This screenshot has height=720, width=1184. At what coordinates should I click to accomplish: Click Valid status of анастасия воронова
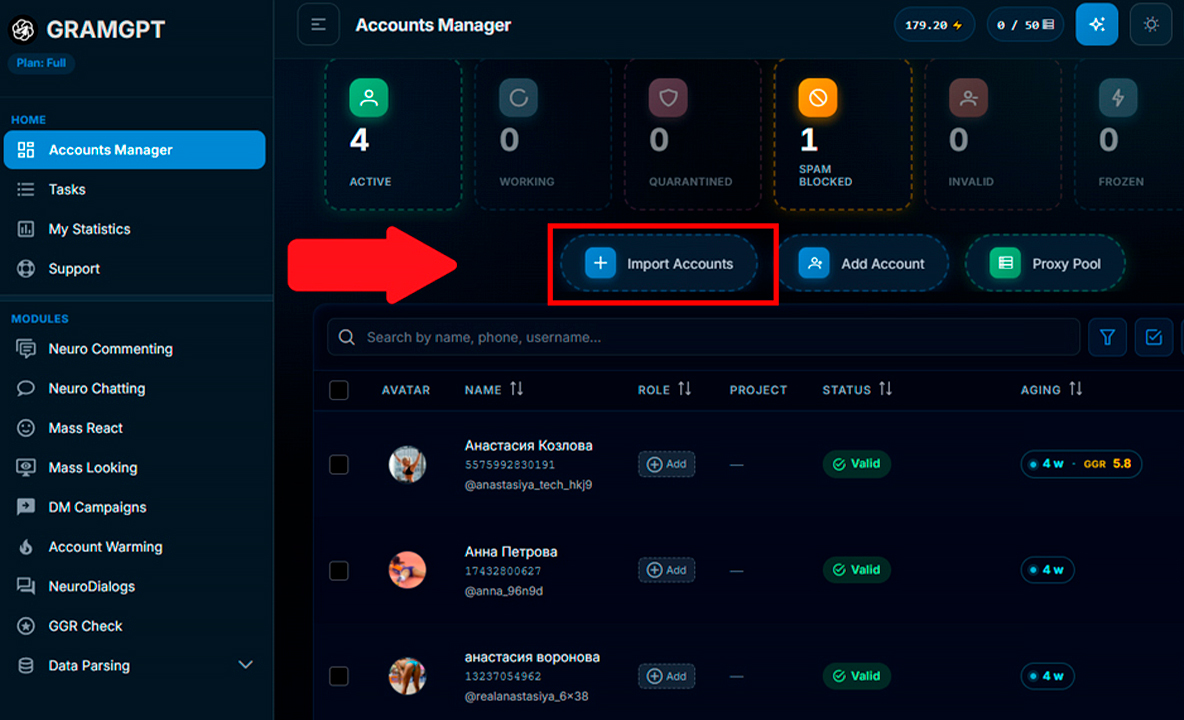tap(856, 675)
